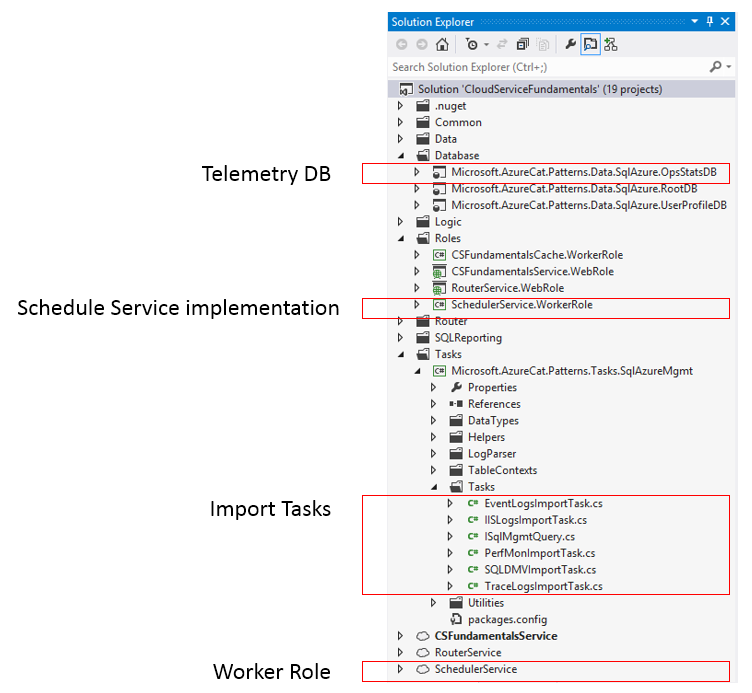Click the folder icon next to Data
The width and height of the screenshot is (752, 693).
(423, 139)
